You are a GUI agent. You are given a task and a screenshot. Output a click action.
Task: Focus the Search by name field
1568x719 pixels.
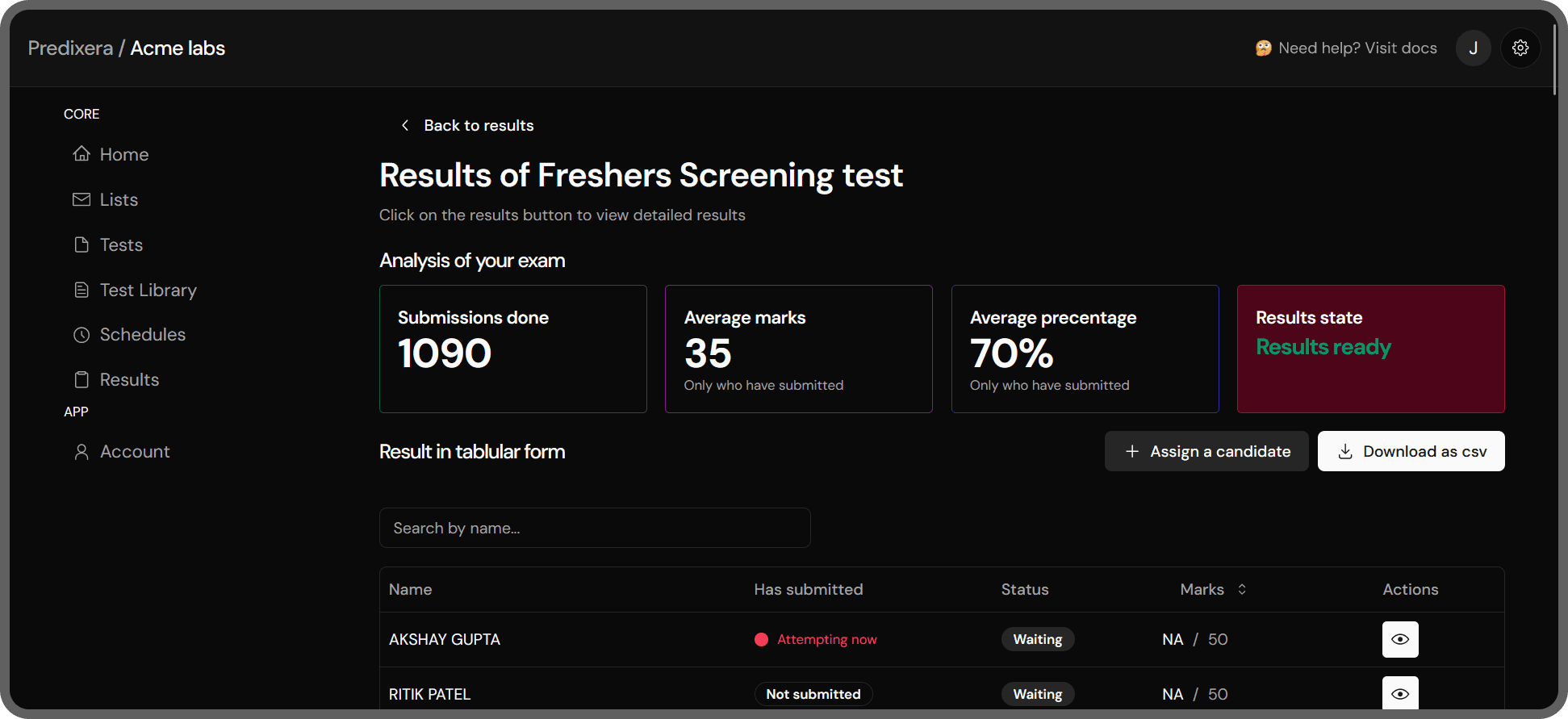(x=595, y=528)
